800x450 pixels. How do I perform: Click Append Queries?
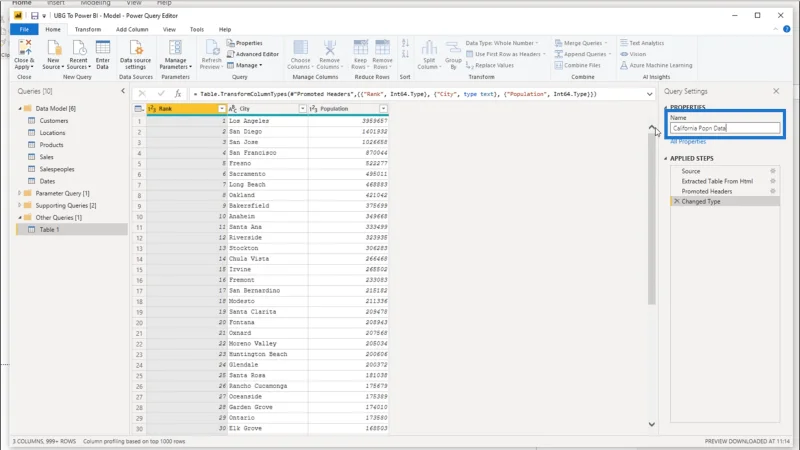[x=583, y=54]
